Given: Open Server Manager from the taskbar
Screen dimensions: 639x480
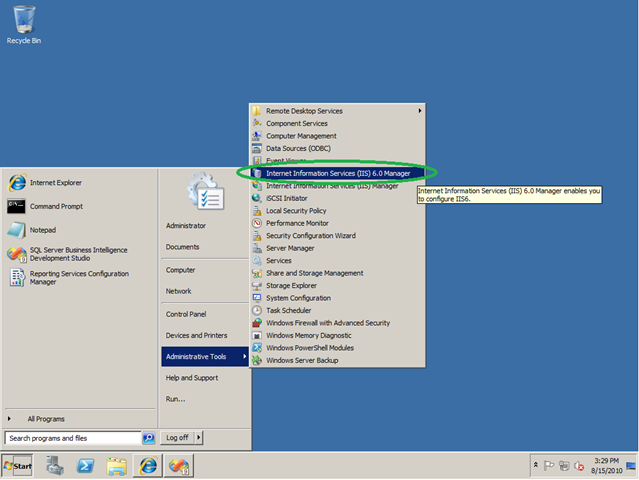Looking at the screenshot, I should coord(55,466).
